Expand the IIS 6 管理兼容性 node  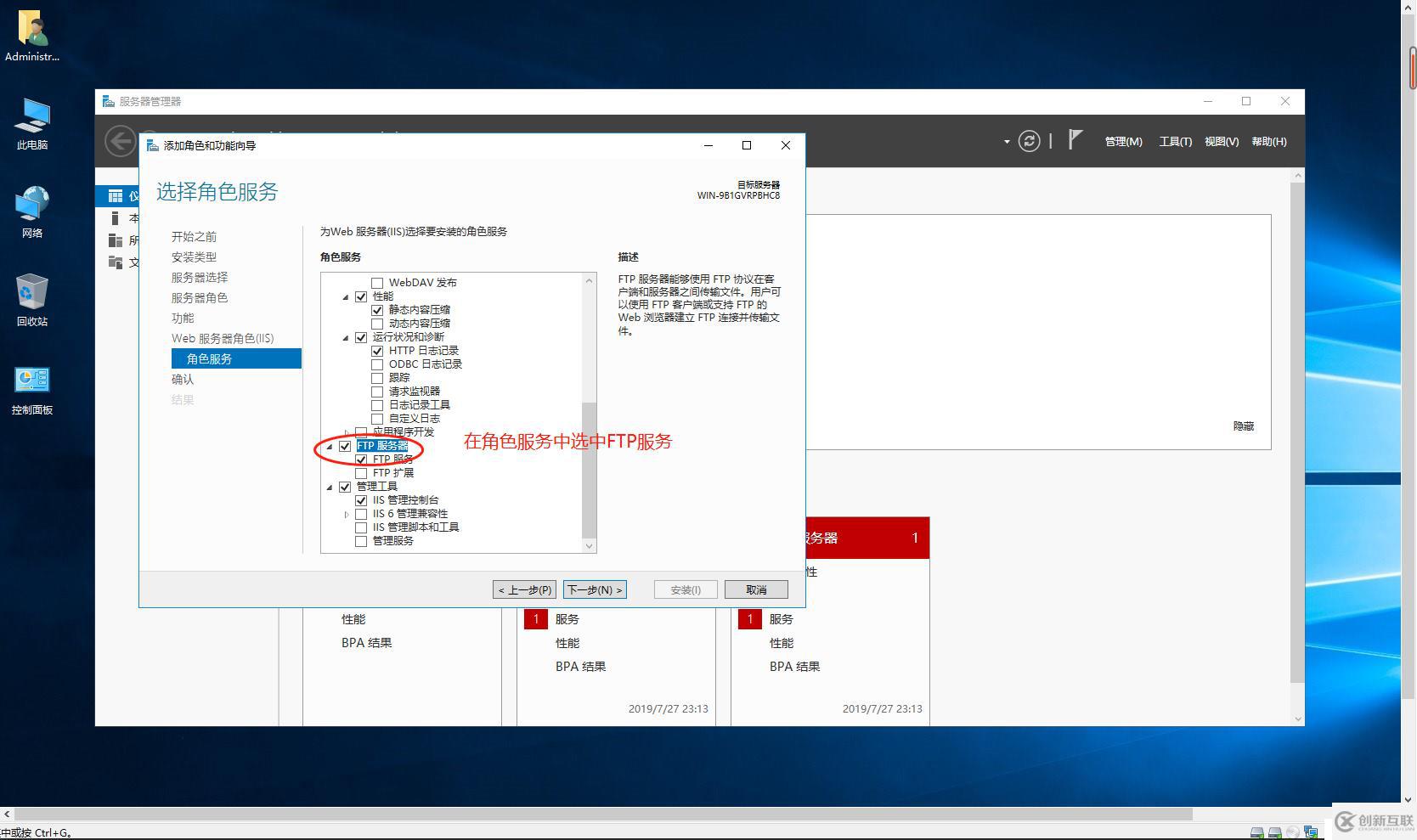347,515
